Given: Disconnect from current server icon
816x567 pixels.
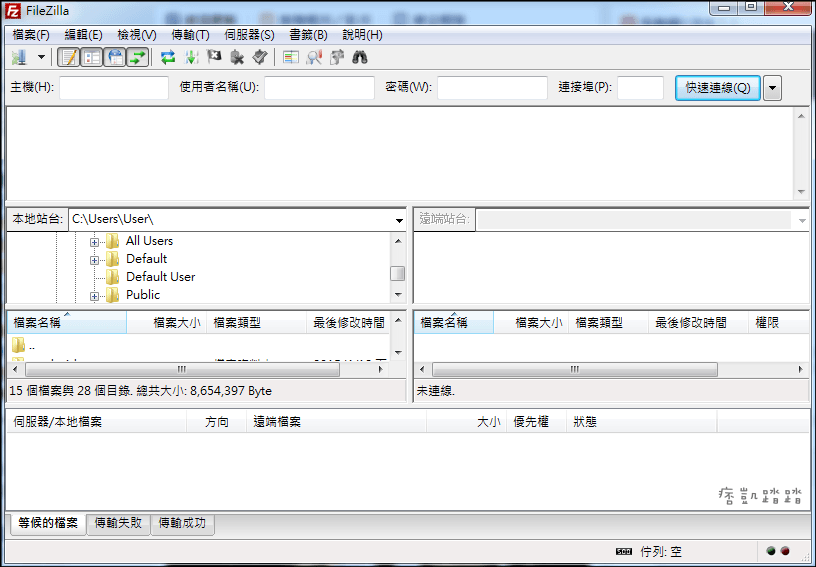Looking at the screenshot, I should pos(237,57).
